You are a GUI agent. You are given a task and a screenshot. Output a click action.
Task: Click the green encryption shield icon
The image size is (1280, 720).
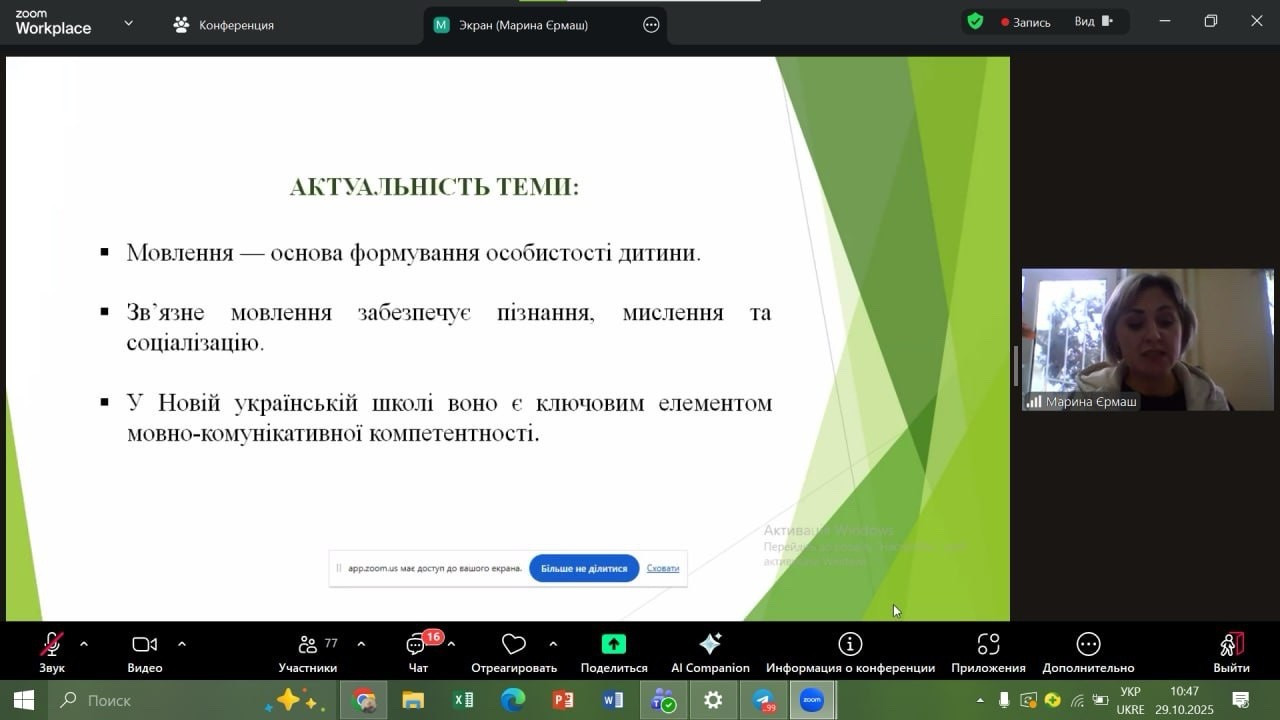click(975, 21)
